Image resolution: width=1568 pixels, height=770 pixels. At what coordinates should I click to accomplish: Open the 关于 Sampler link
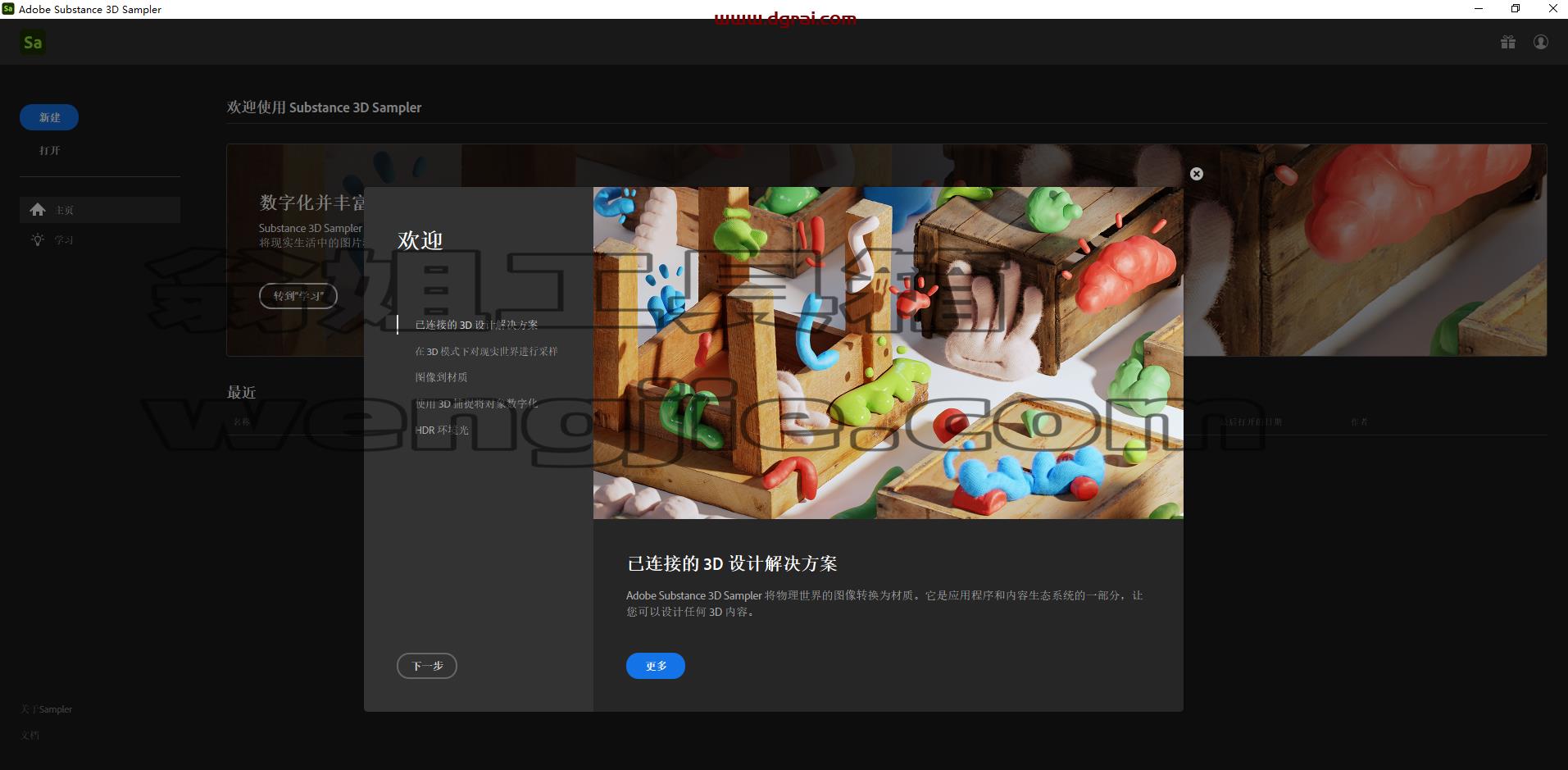pos(47,709)
